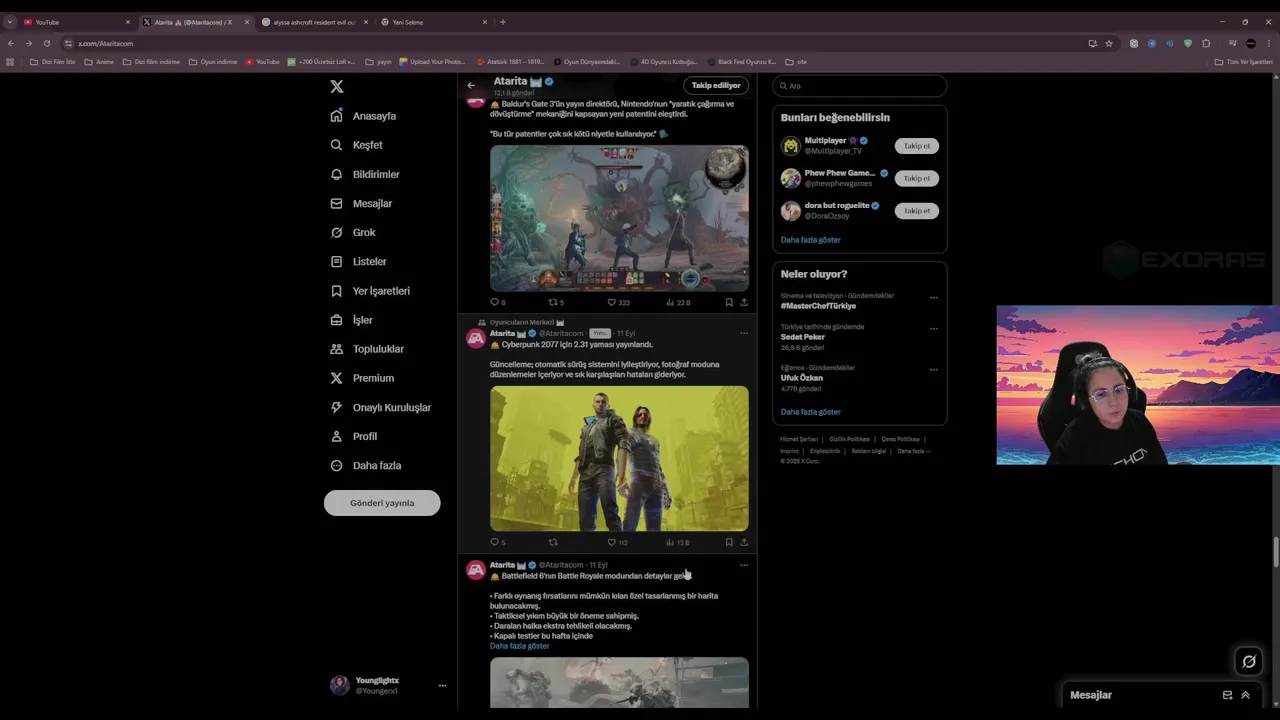The image size is (1280, 720).
Task: Open Mesajlar in the sidebar
Action: pos(362,203)
